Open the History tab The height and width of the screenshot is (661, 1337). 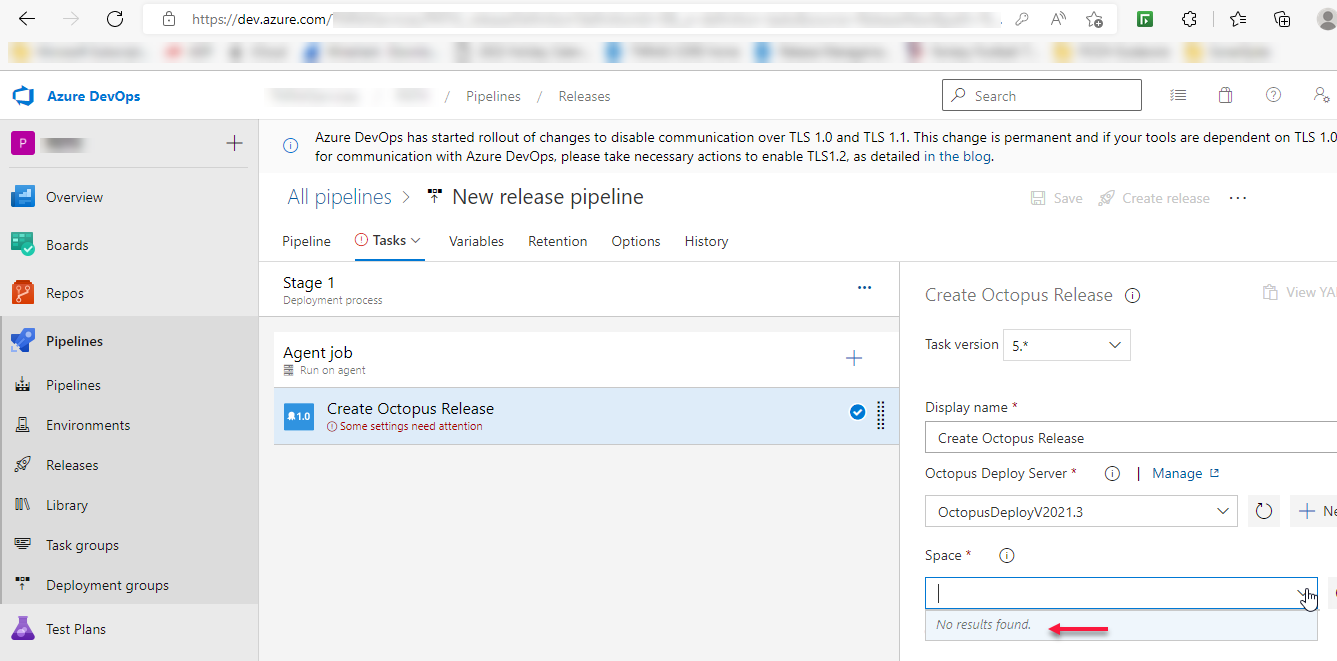pos(706,241)
